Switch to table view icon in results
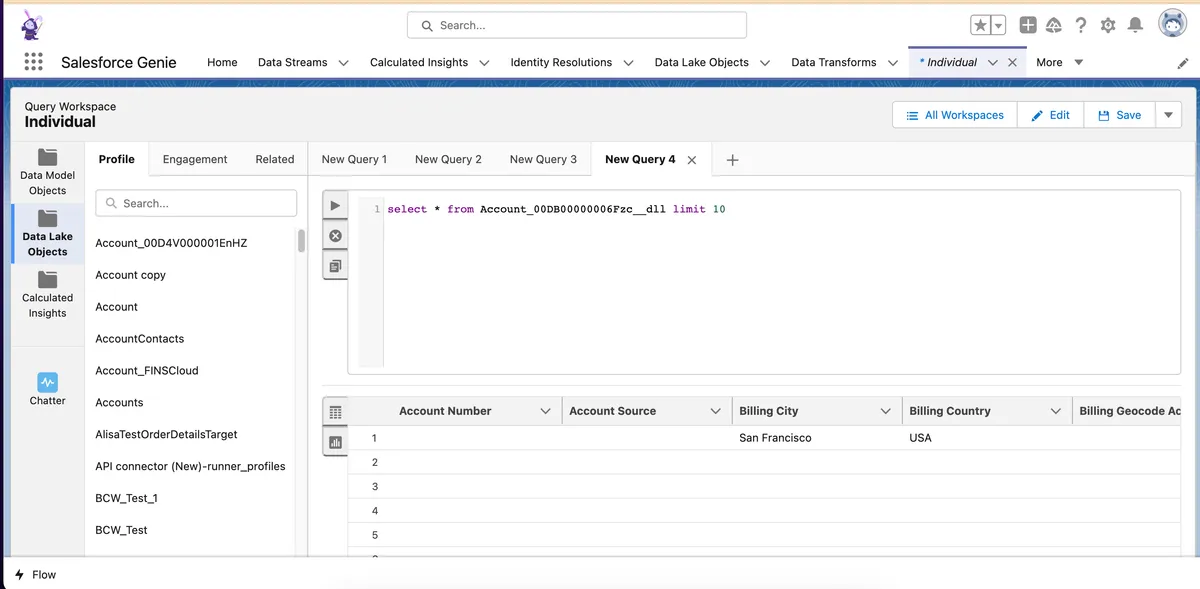Screen dimensions: 1200x589 pyautogui.click(x=335, y=412)
